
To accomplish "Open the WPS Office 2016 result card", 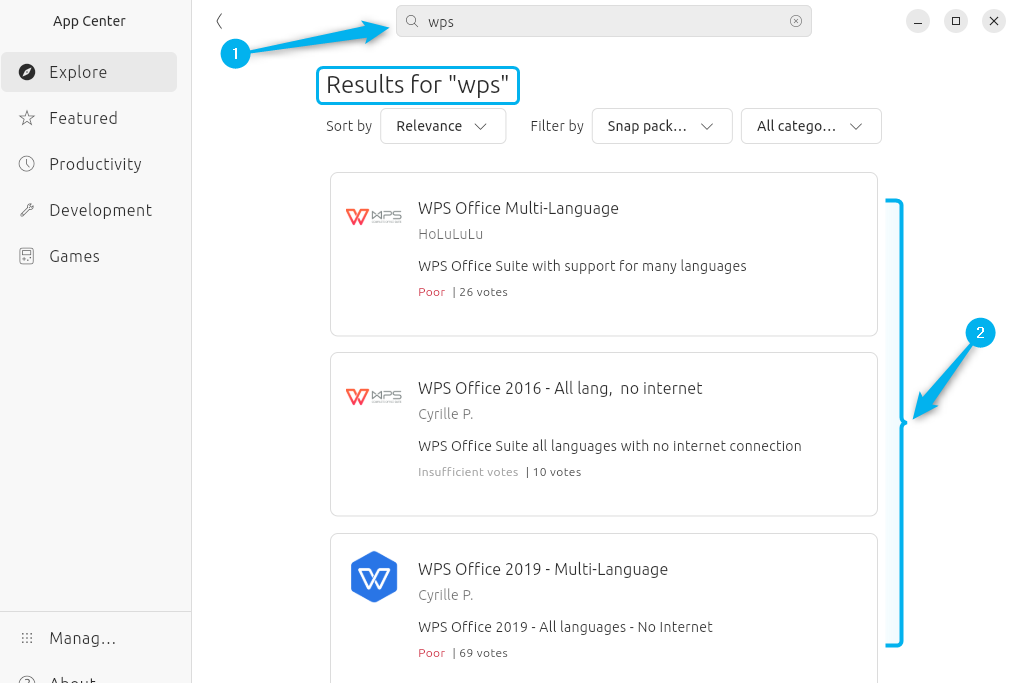I will (603, 433).
